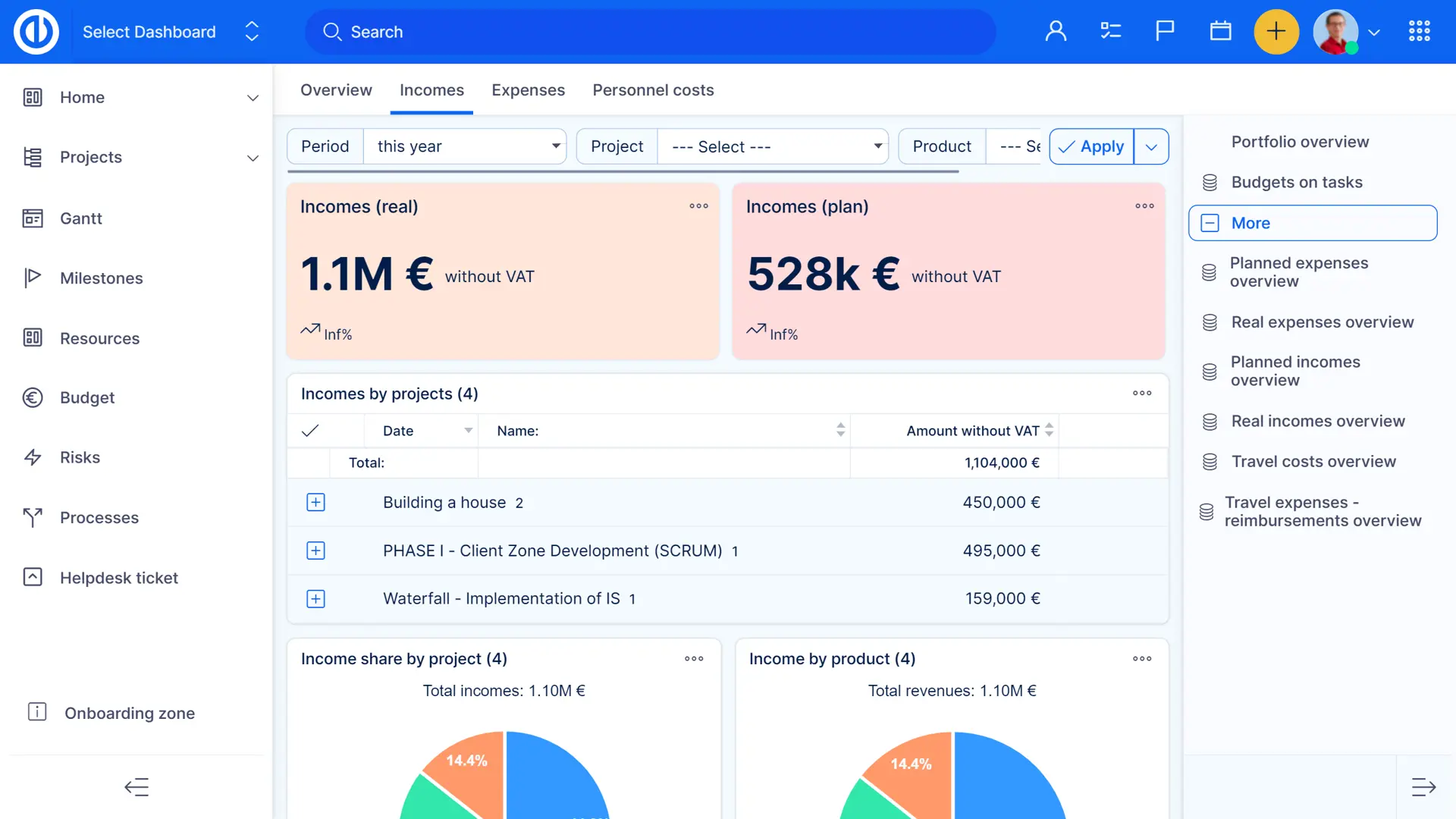Toggle the select-all checkmark in table header
Viewport: 1456px width, 819px height.
(x=310, y=431)
